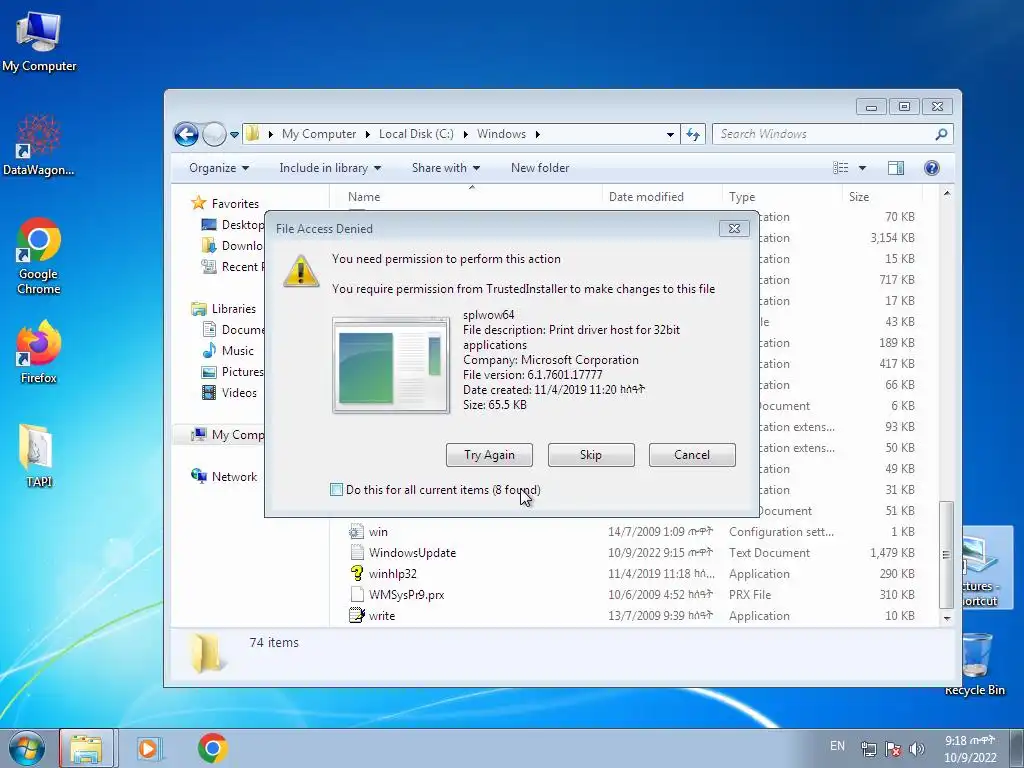
Task: Sort by Size column header
Action: click(x=859, y=197)
